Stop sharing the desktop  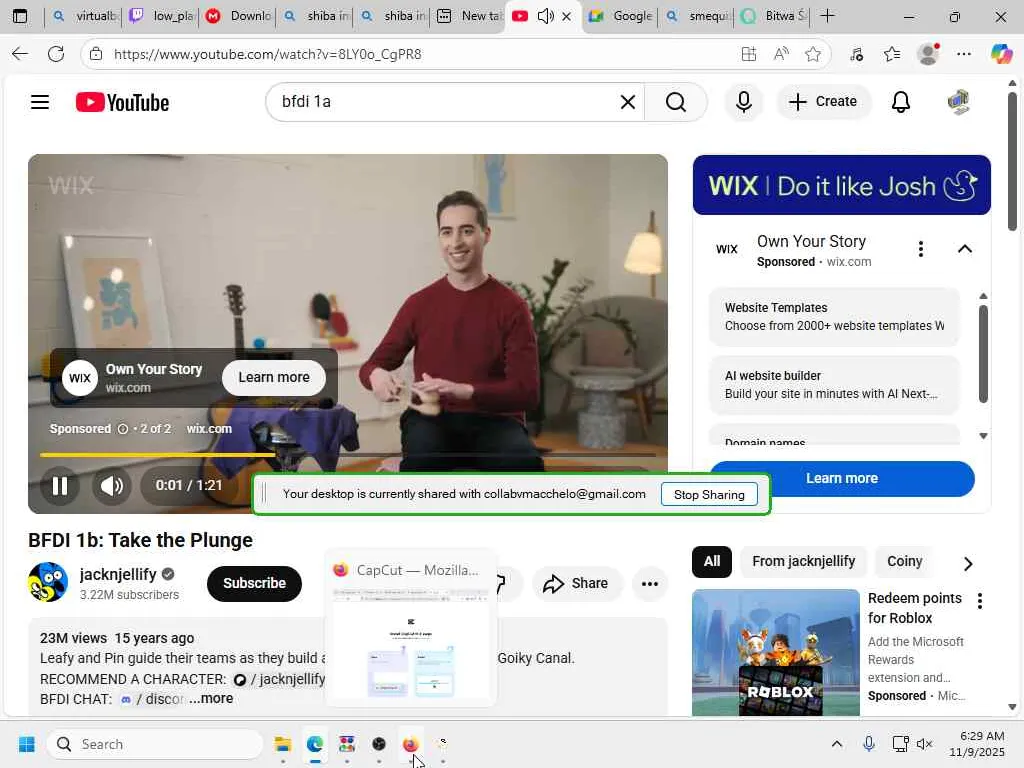(709, 494)
